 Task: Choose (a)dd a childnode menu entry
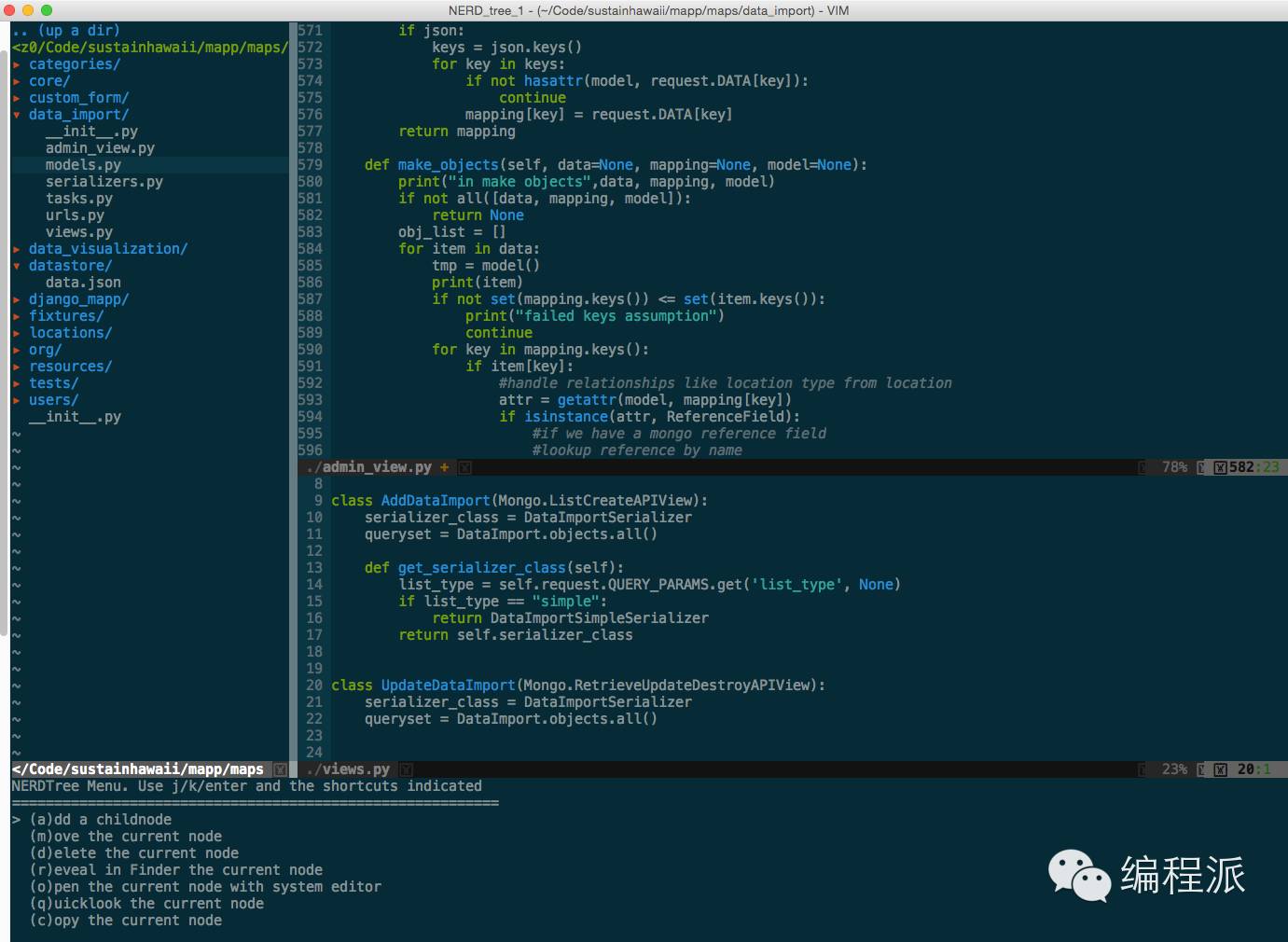pos(101,820)
